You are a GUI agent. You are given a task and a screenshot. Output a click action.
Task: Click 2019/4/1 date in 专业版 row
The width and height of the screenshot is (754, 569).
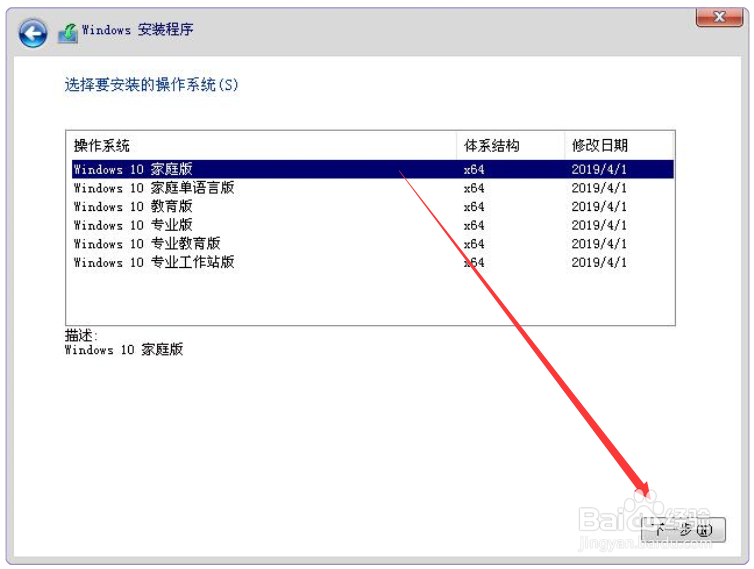pos(599,225)
